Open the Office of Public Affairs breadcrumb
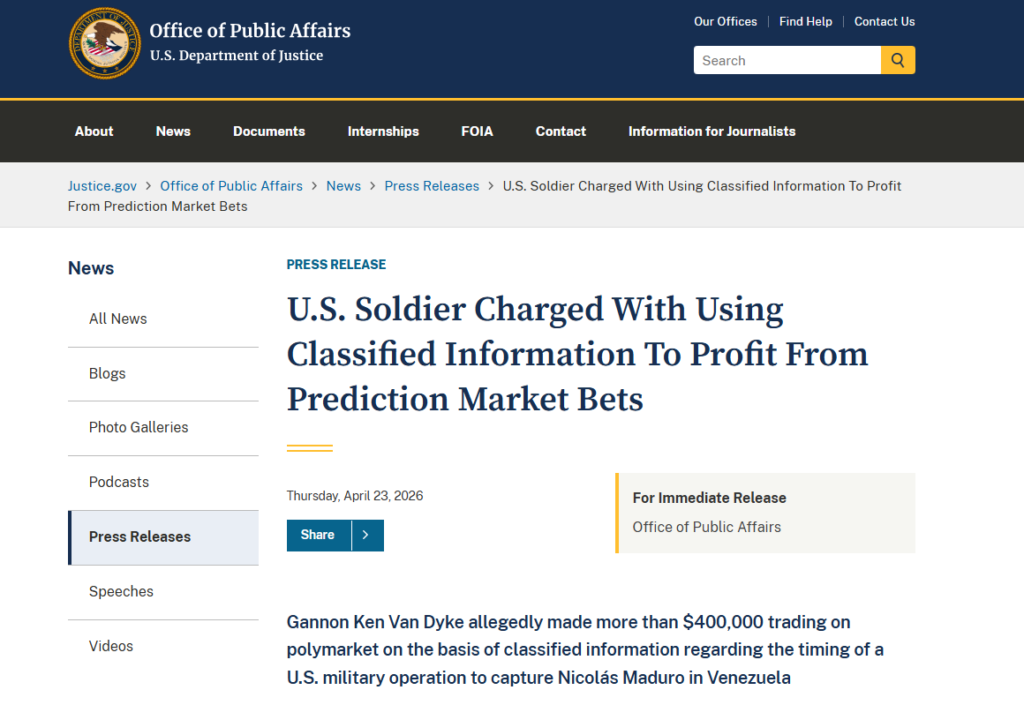The image size is (1024, 705). (231, 186)
